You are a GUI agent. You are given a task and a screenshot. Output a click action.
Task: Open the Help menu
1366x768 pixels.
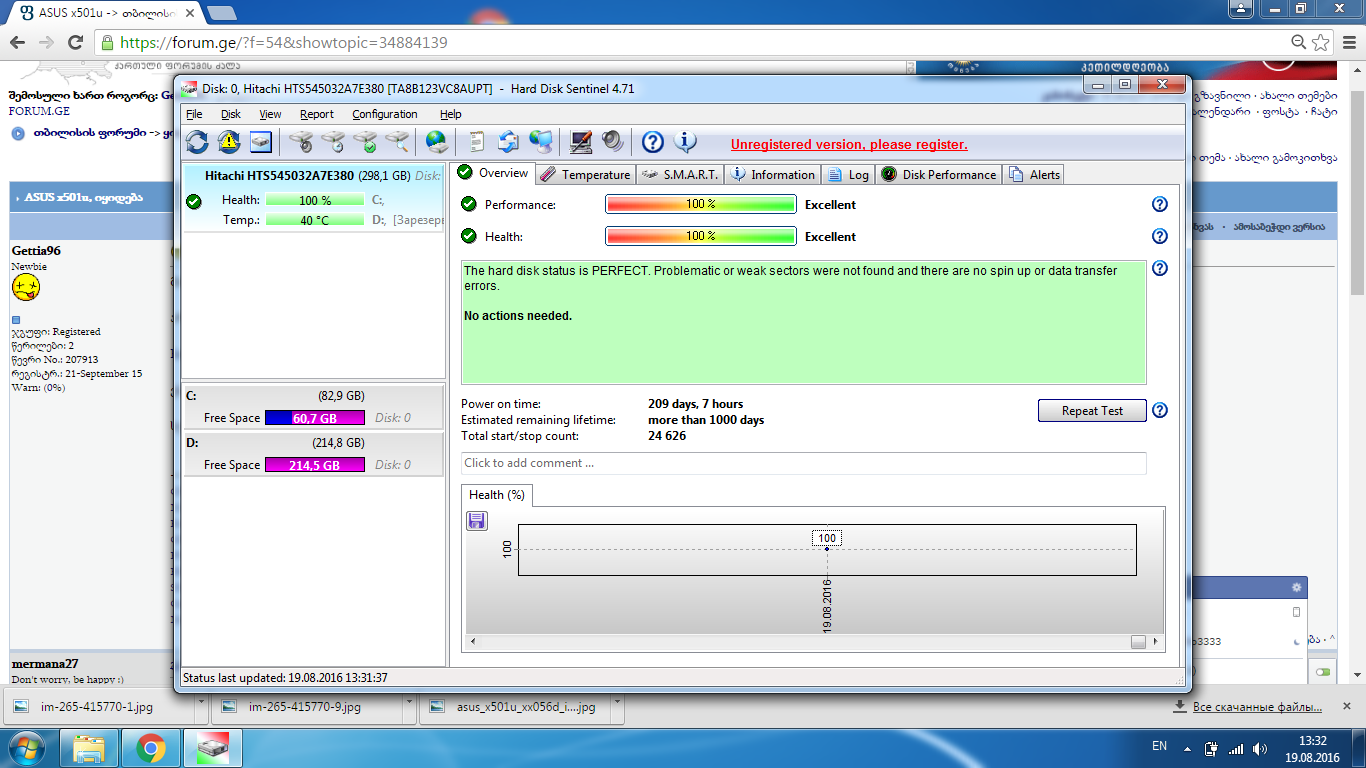click(451, 114)
